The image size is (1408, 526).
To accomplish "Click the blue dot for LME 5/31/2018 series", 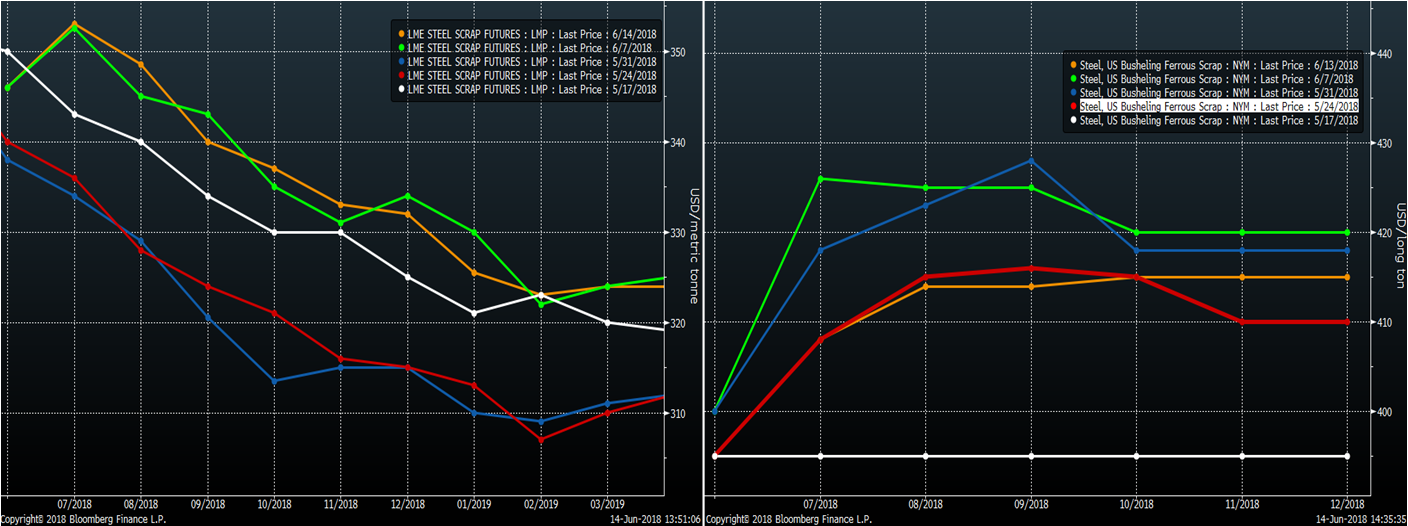I will coord(400,61).
